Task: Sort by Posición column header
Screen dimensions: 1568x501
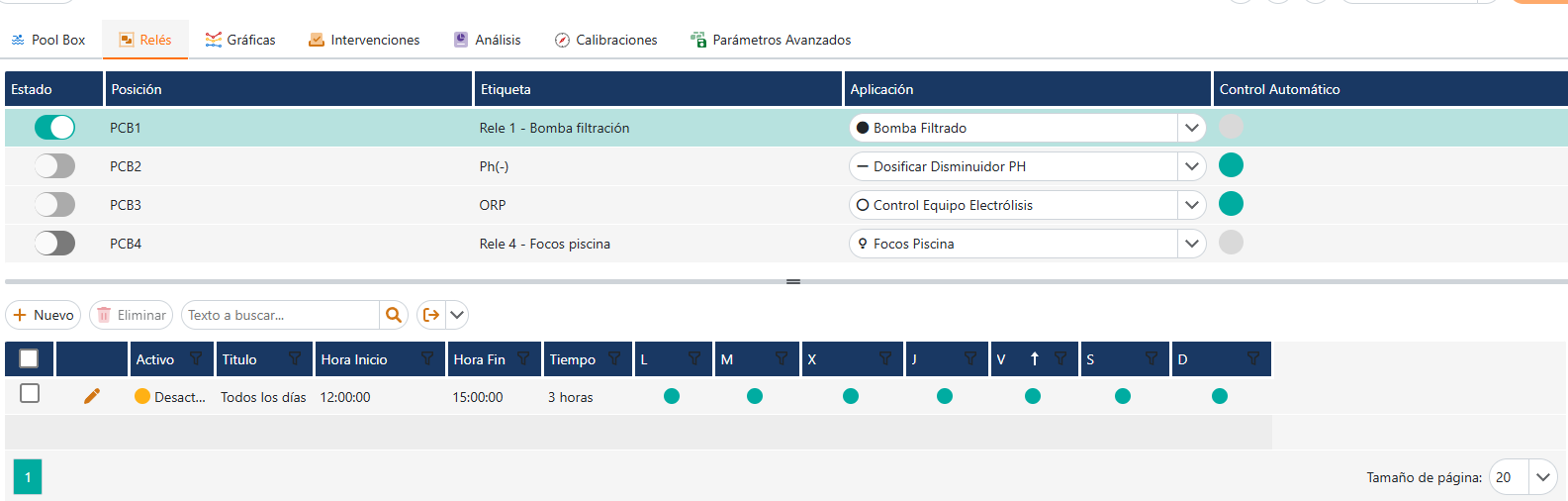Action: (289, 89)
